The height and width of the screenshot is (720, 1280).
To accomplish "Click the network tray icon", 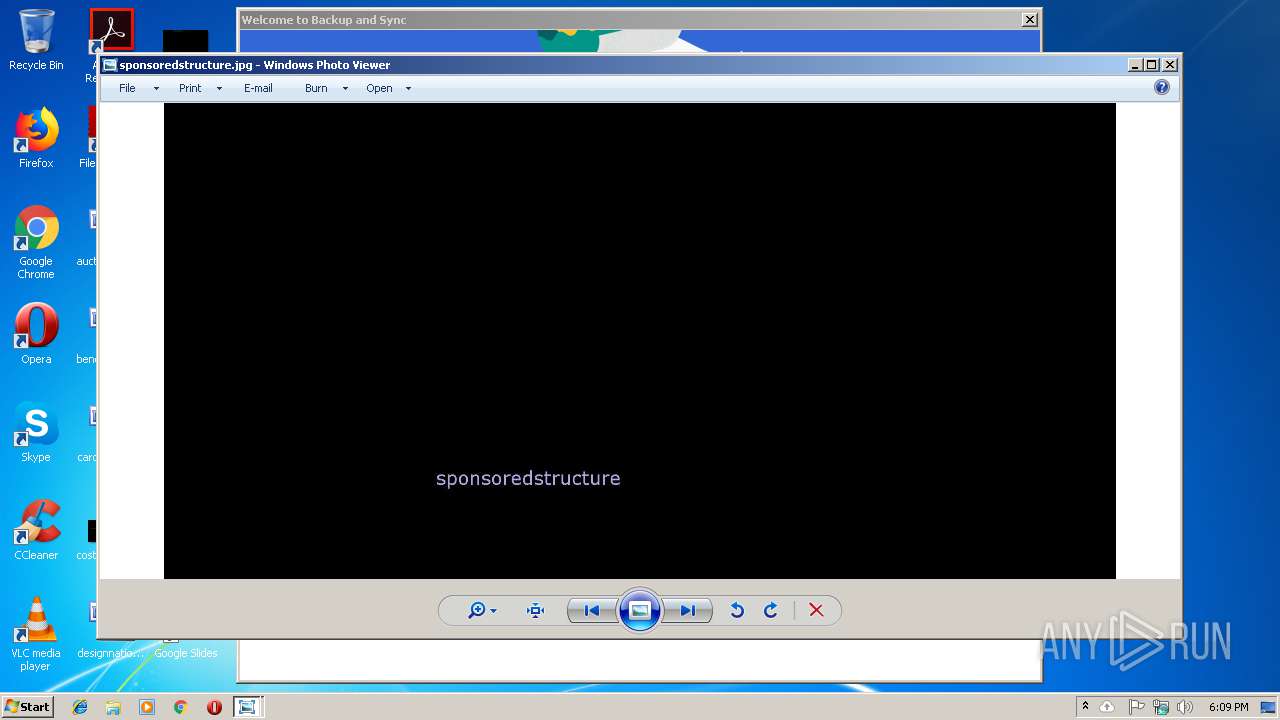I will coord(1161,707).
